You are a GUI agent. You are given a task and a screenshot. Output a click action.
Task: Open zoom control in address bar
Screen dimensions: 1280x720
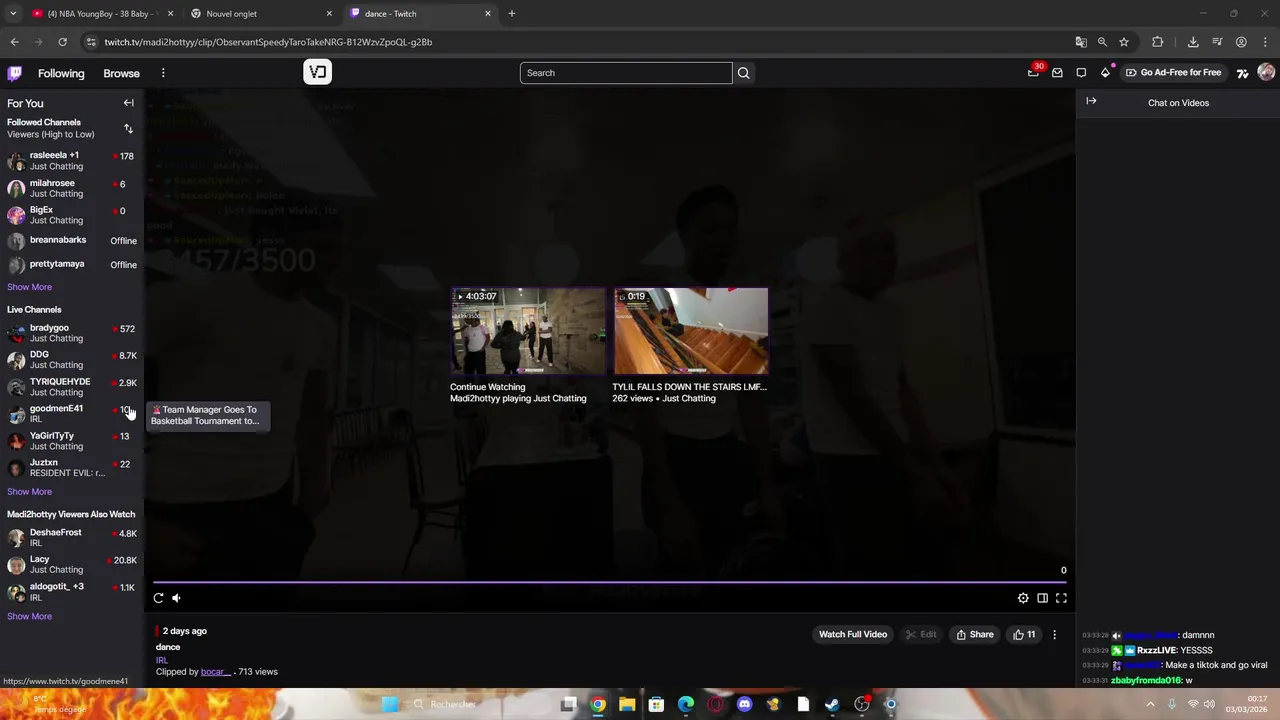pyautogui.click(x=1102, y=42)
